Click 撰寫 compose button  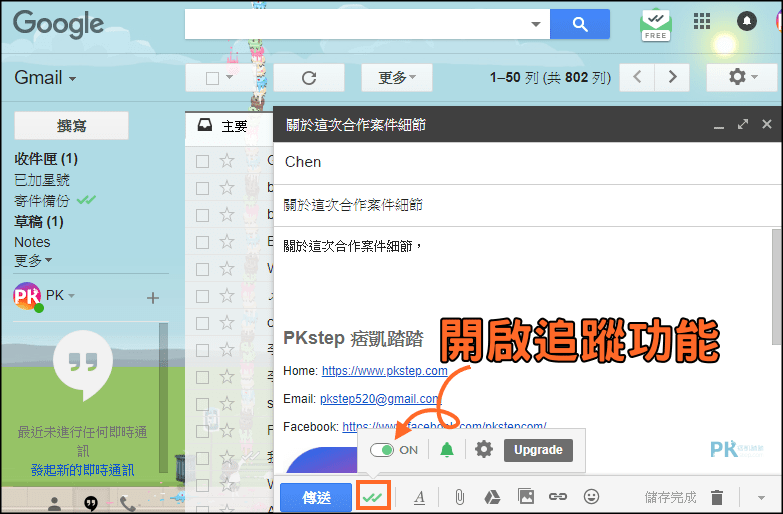[x=71, y=125]
